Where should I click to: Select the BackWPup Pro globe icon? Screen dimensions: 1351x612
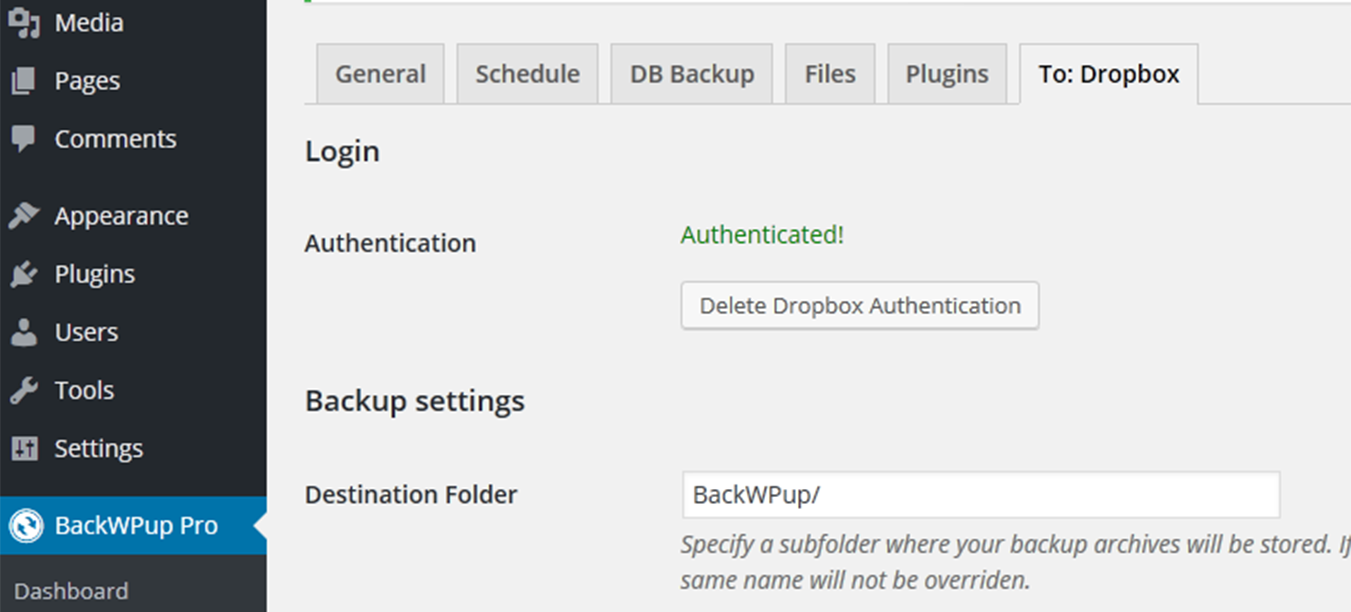tap(25, 525)
